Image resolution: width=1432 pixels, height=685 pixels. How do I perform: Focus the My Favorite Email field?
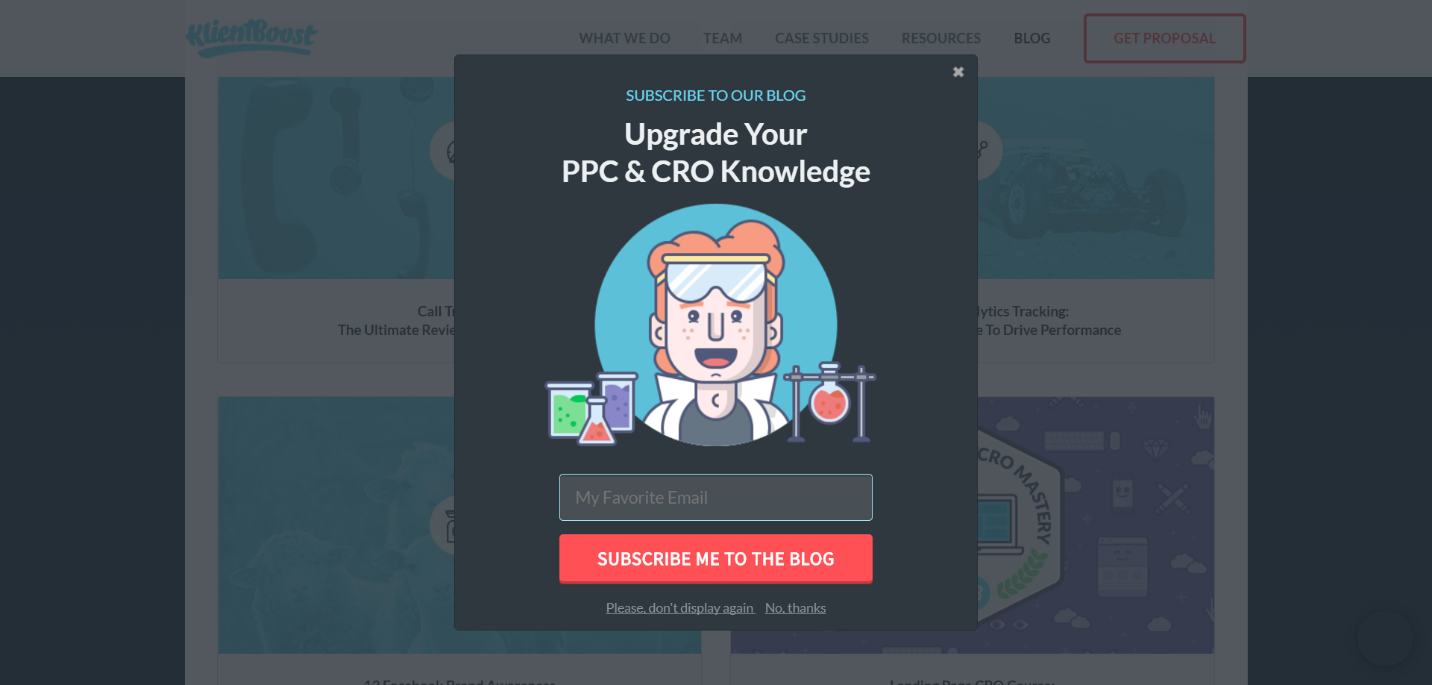[x=716, y=497]
